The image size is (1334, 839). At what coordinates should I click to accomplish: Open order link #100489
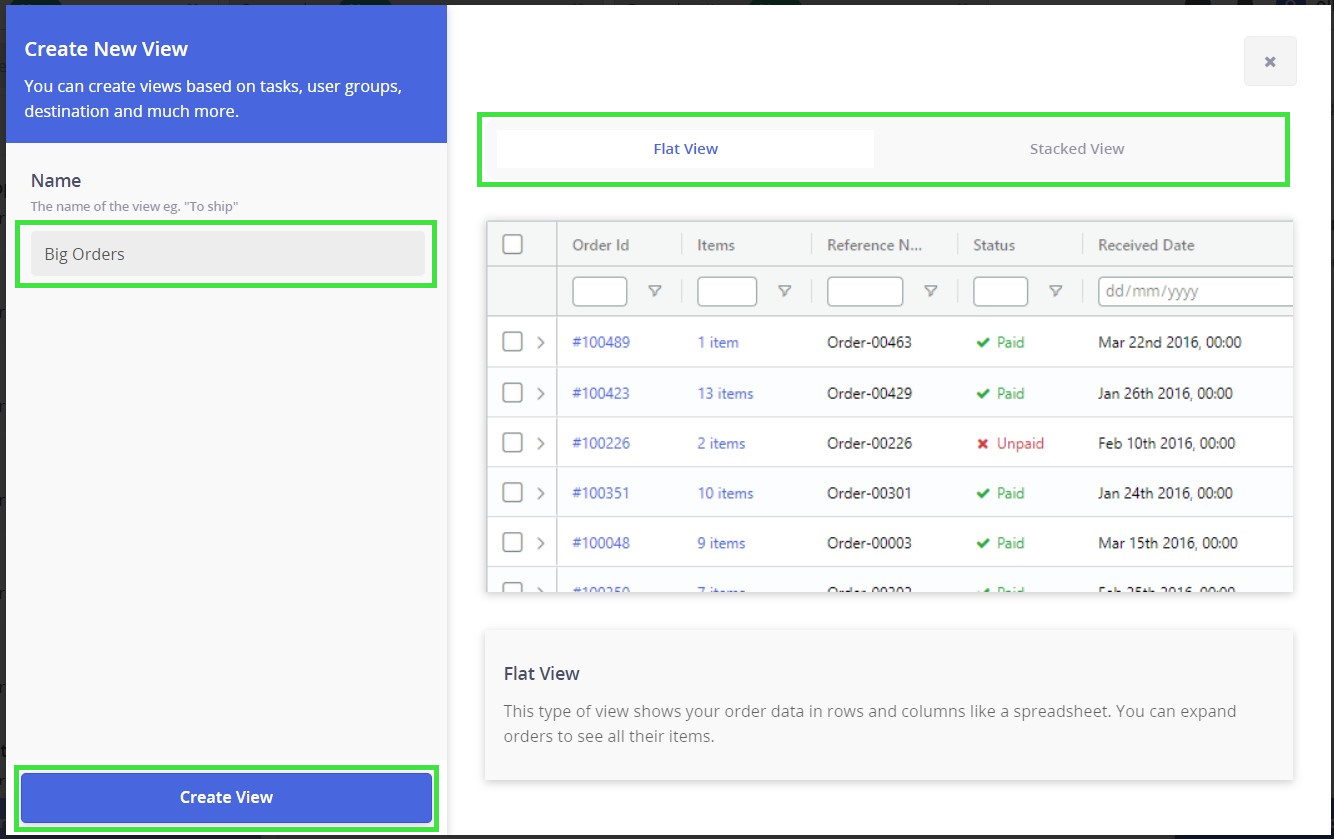(601, 342)
